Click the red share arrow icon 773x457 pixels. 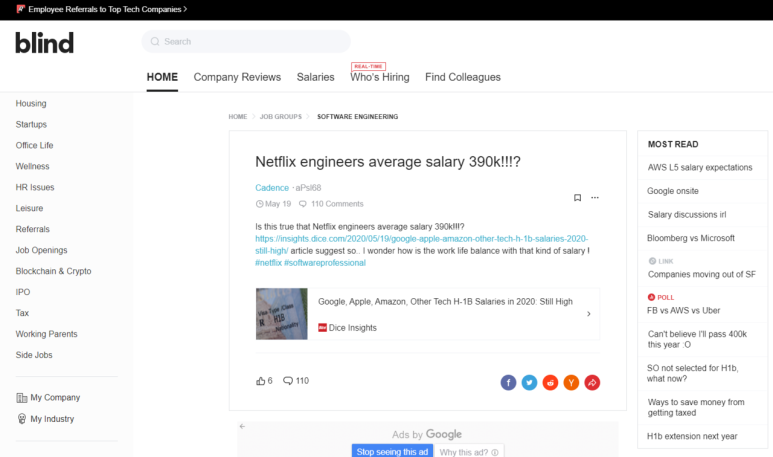pyautogui.click(x=592, y=383)
